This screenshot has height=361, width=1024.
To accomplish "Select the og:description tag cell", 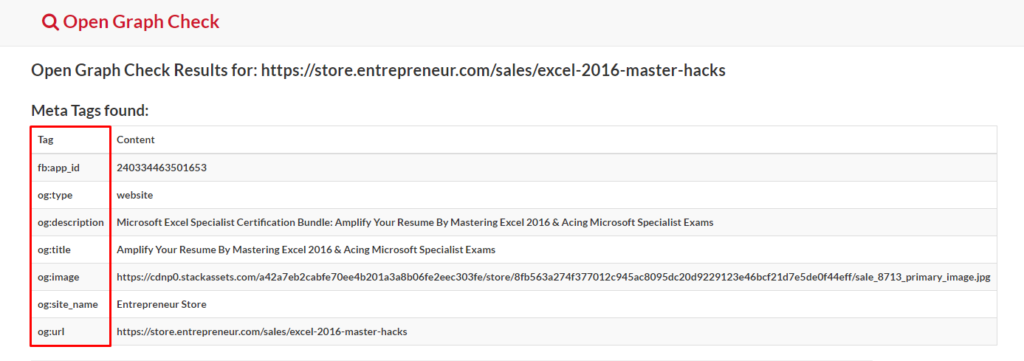I will [71, 223].
